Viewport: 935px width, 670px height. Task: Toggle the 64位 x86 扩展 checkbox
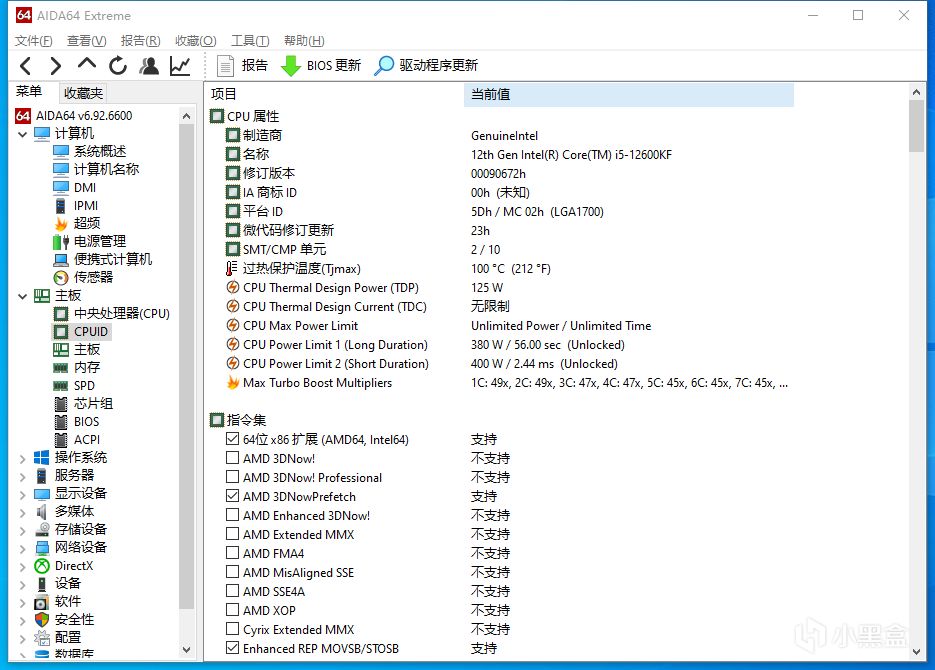click(x=233, y=439)
